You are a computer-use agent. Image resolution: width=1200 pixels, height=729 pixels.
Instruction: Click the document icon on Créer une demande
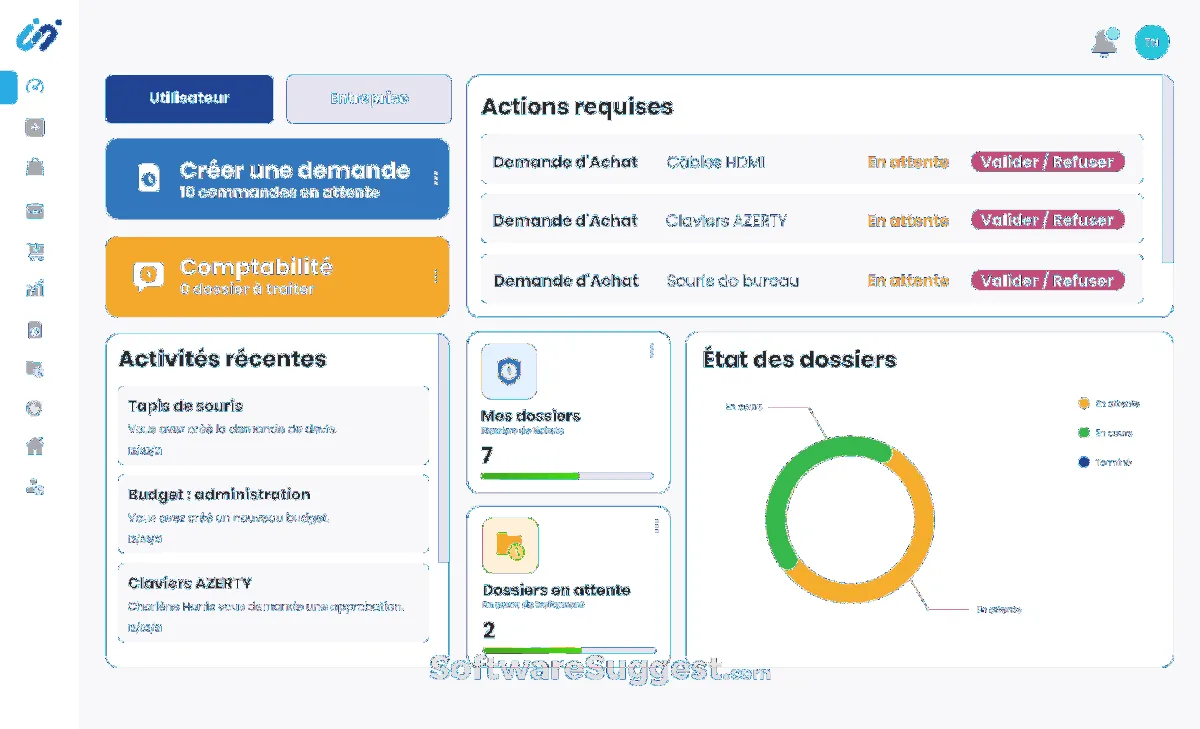148,178
